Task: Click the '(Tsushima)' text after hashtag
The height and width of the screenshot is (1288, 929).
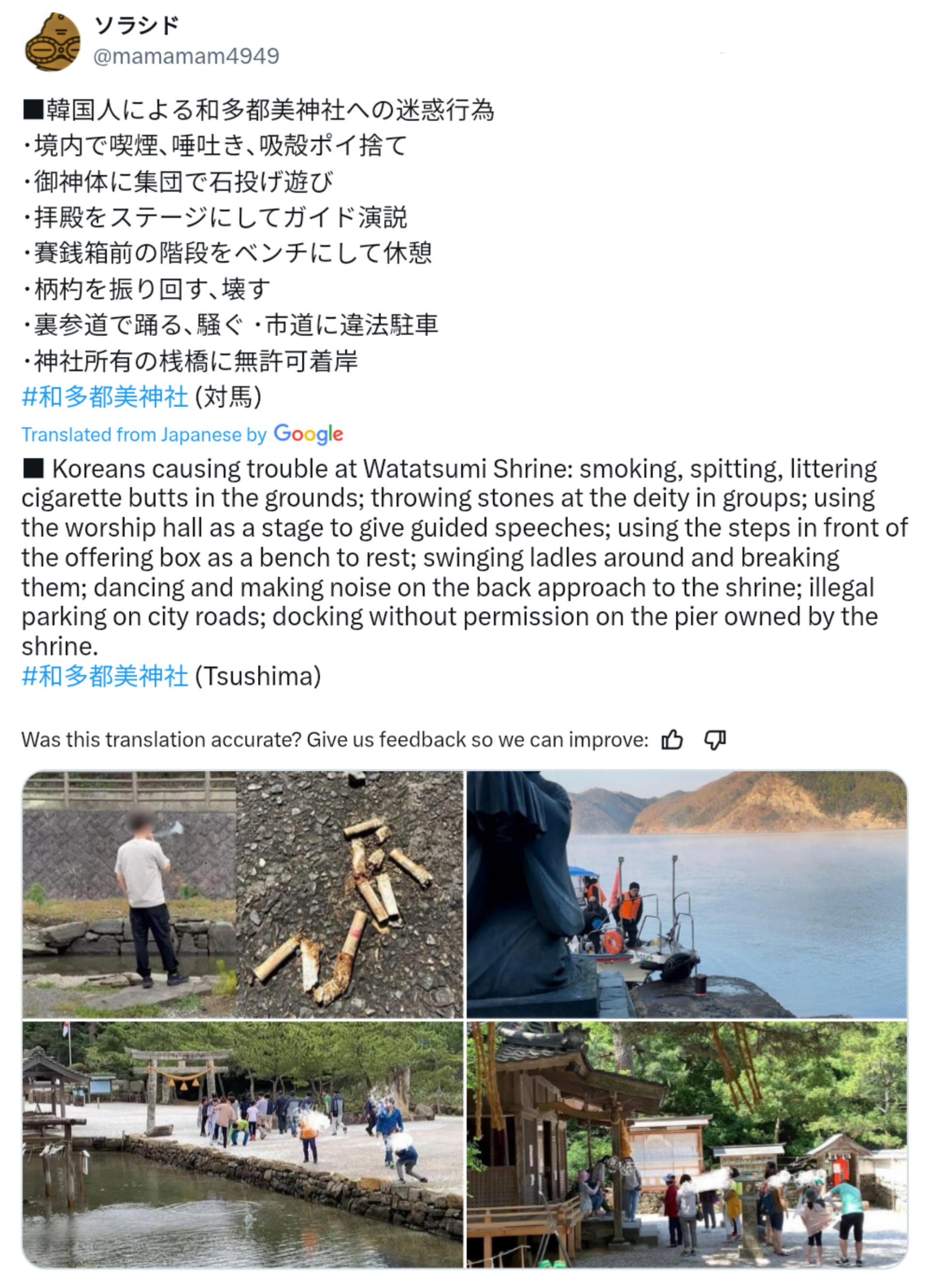Action: pos(258,676)
